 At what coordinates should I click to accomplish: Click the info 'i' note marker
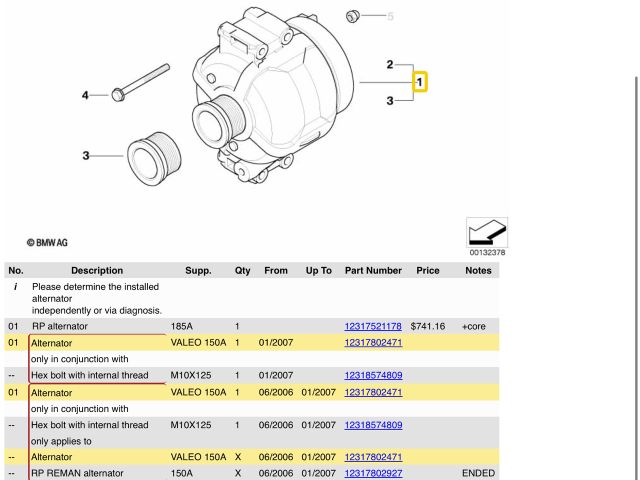(15, 287)
